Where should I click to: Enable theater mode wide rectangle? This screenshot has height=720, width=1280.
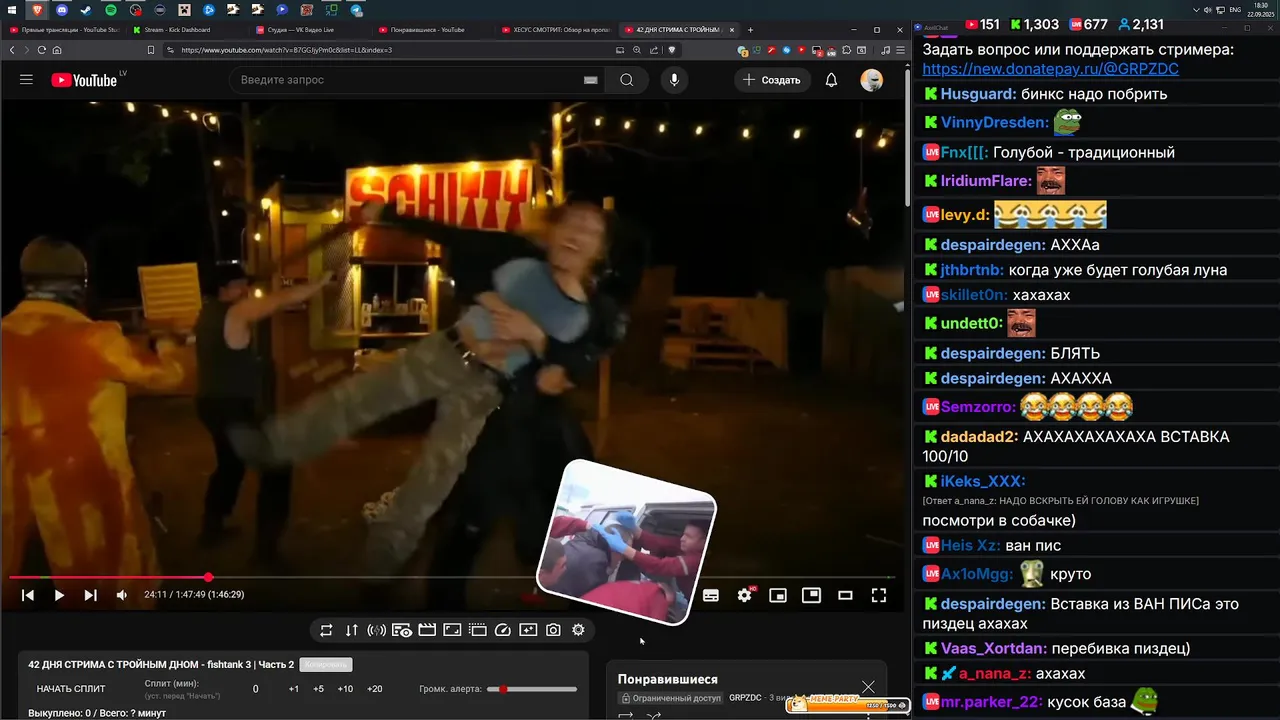click(x=845, y=595)
